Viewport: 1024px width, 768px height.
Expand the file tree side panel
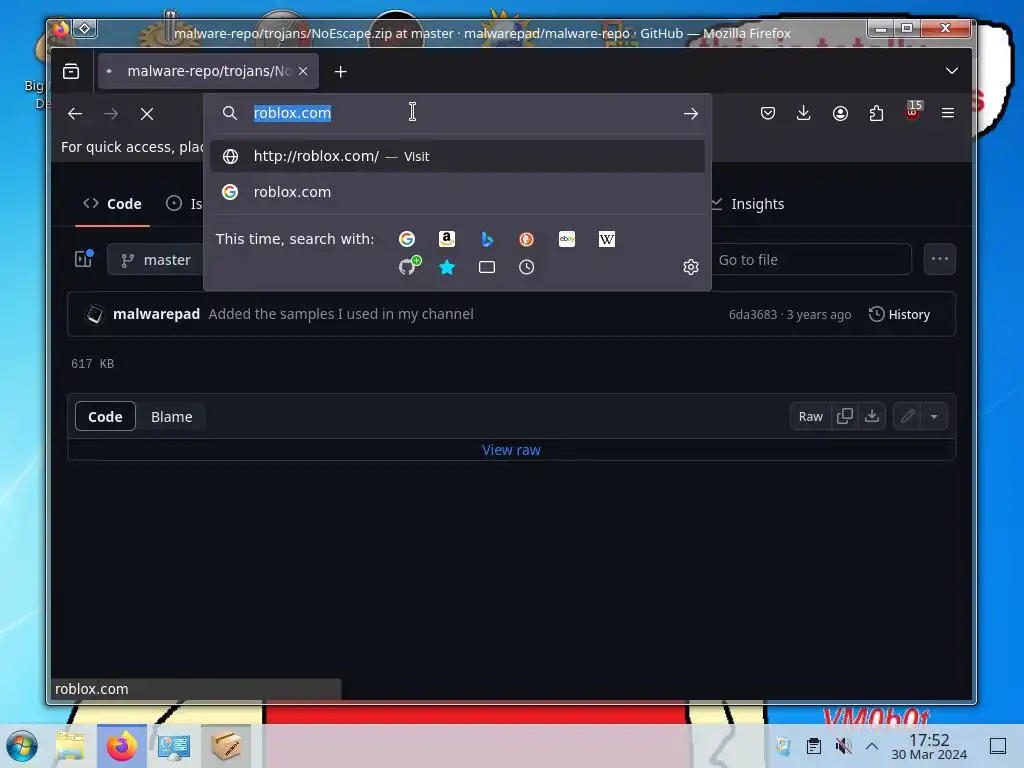(84, 259)
